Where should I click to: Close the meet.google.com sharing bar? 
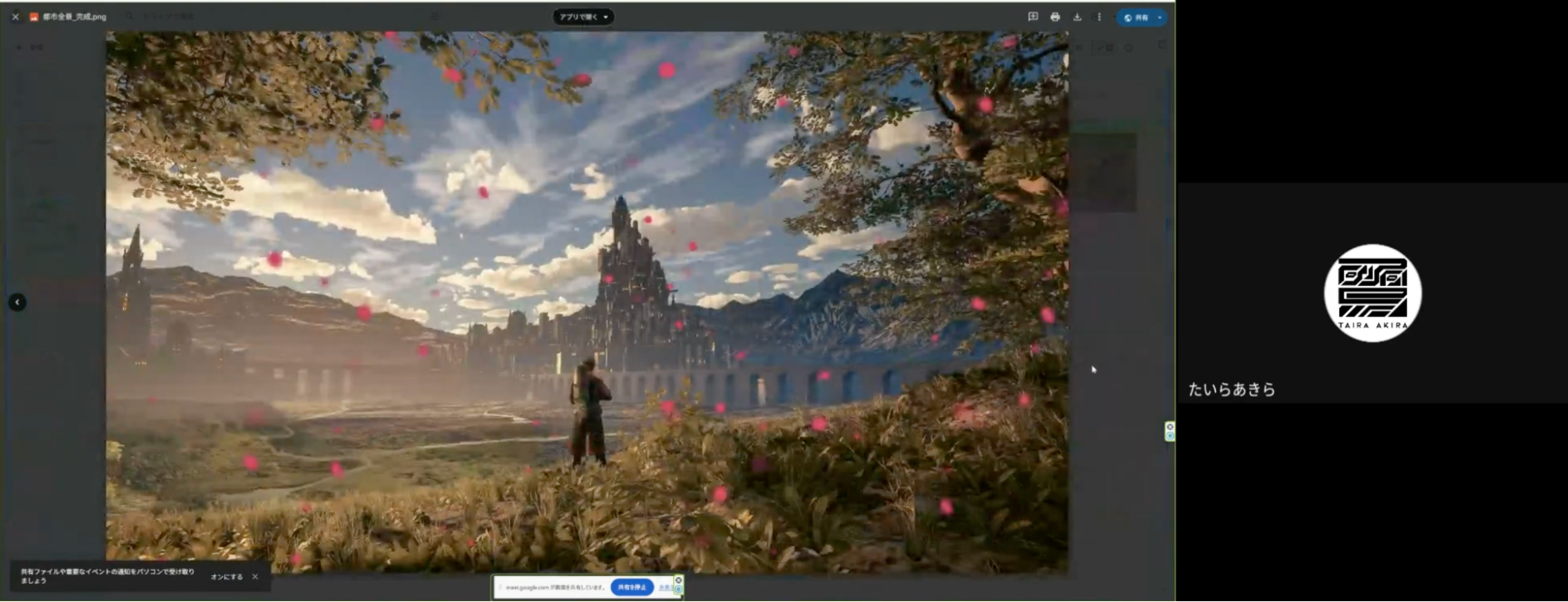point(678,580)
